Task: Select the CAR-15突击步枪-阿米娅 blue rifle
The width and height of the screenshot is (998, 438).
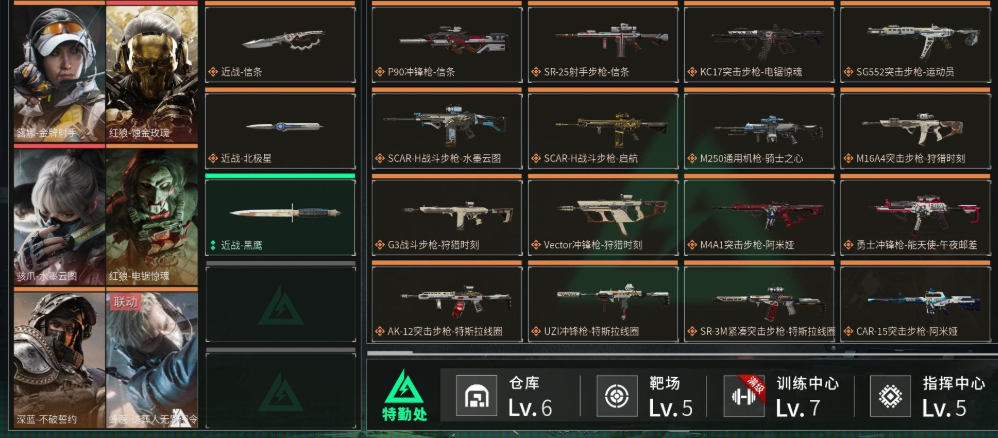Action: click(x=915, y=304)
